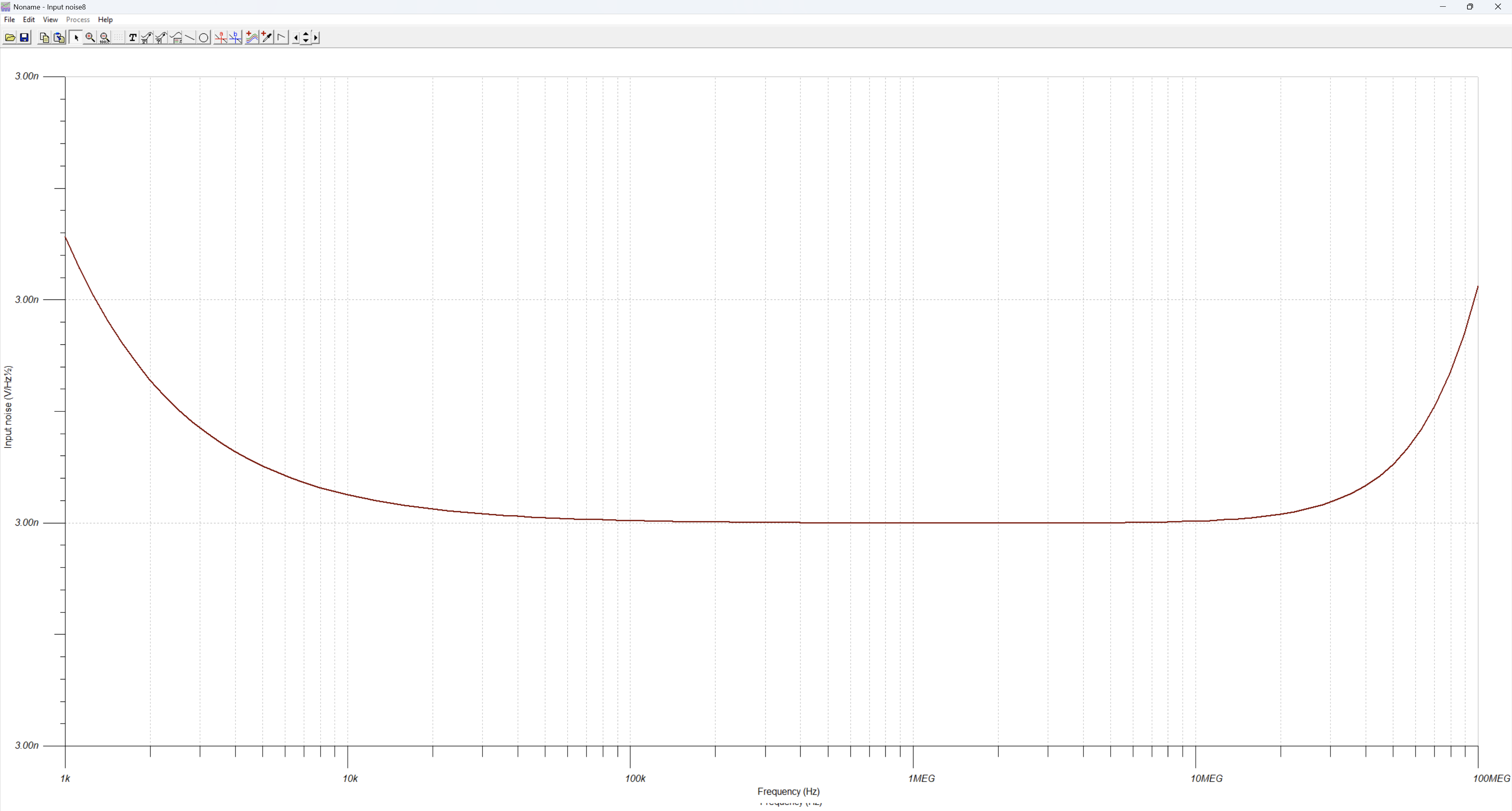Viewport: 1512px width, 811px height.
Task: Click the Copy icon in the toolbar
Action: [44, 37]
